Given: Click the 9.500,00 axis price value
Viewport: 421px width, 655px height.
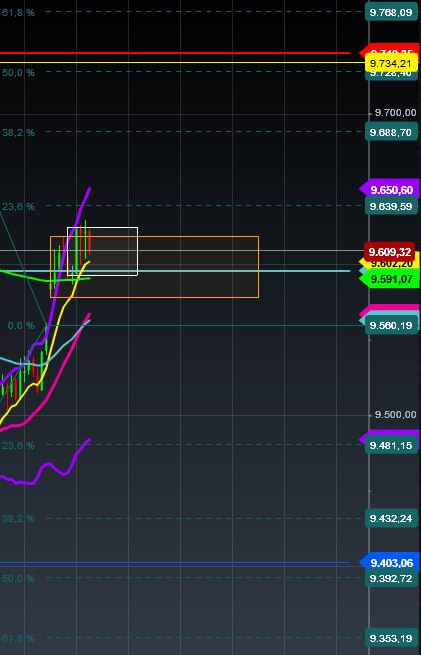Looking at the screenshot, I should click(x=396, y=414).
